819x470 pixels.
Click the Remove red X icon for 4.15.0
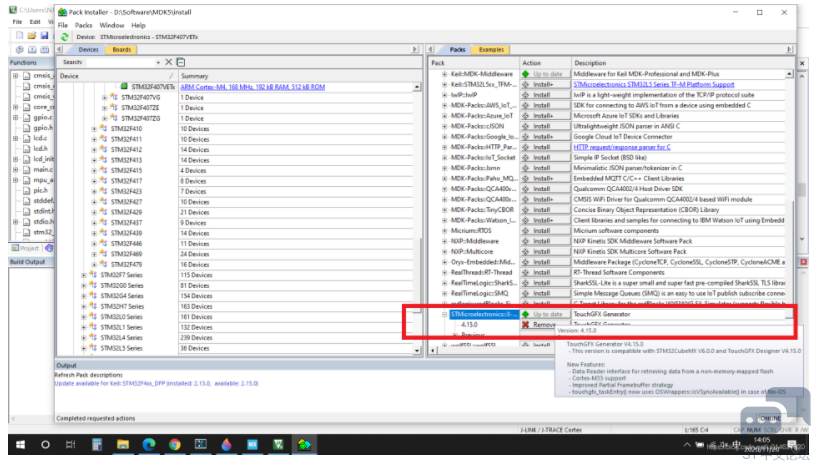tap(525, 325)
